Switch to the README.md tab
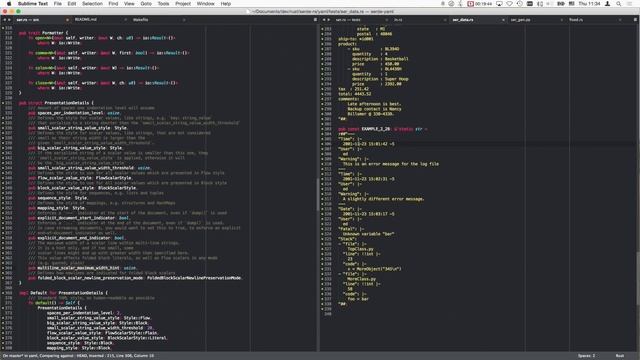 click(x=86, y=20)
